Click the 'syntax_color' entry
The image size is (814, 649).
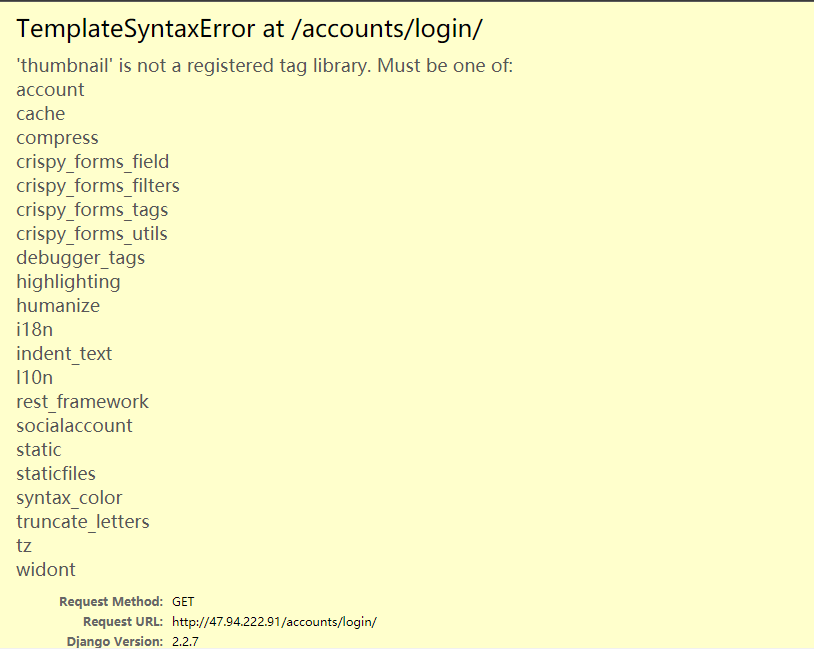click(x=69, y=498)
